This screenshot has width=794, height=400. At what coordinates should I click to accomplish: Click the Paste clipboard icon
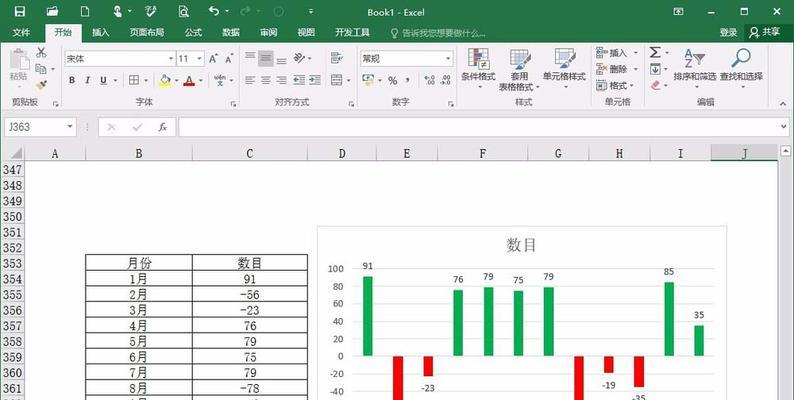pos(19,60)
